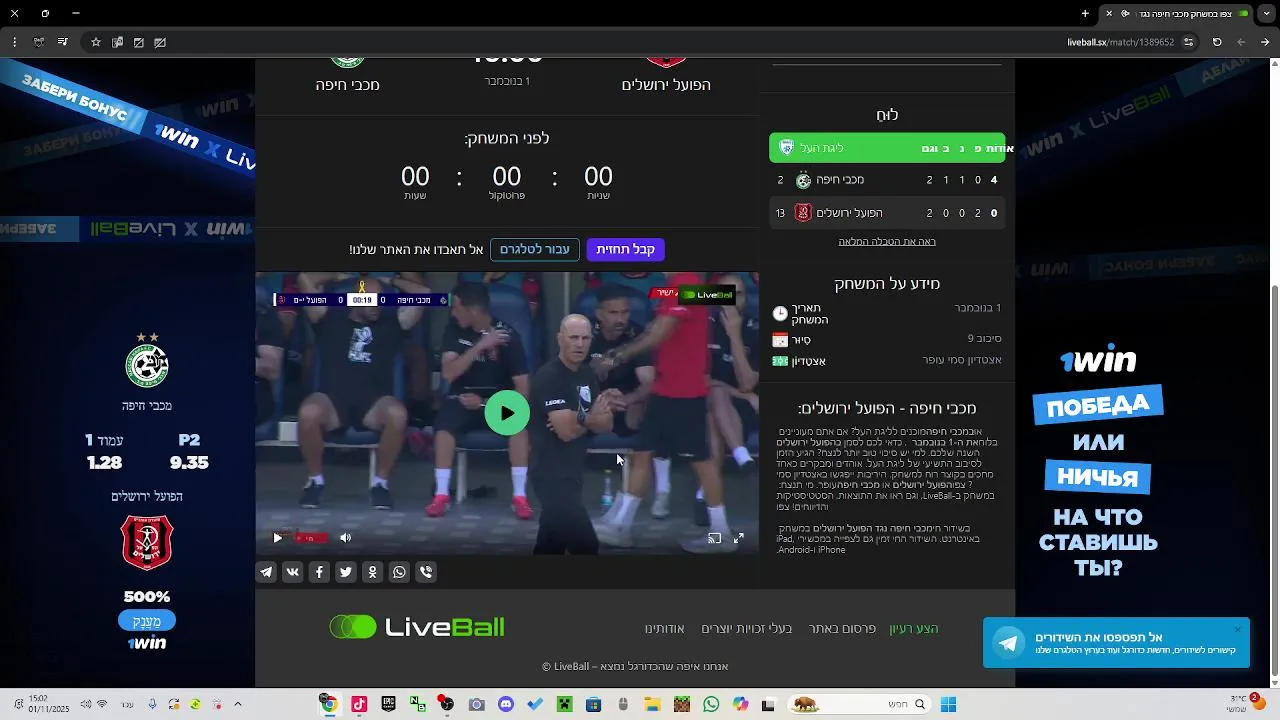Open Epic Games launcher in taskbar
Screen dimensions: 1280x720
pos(389,704)
